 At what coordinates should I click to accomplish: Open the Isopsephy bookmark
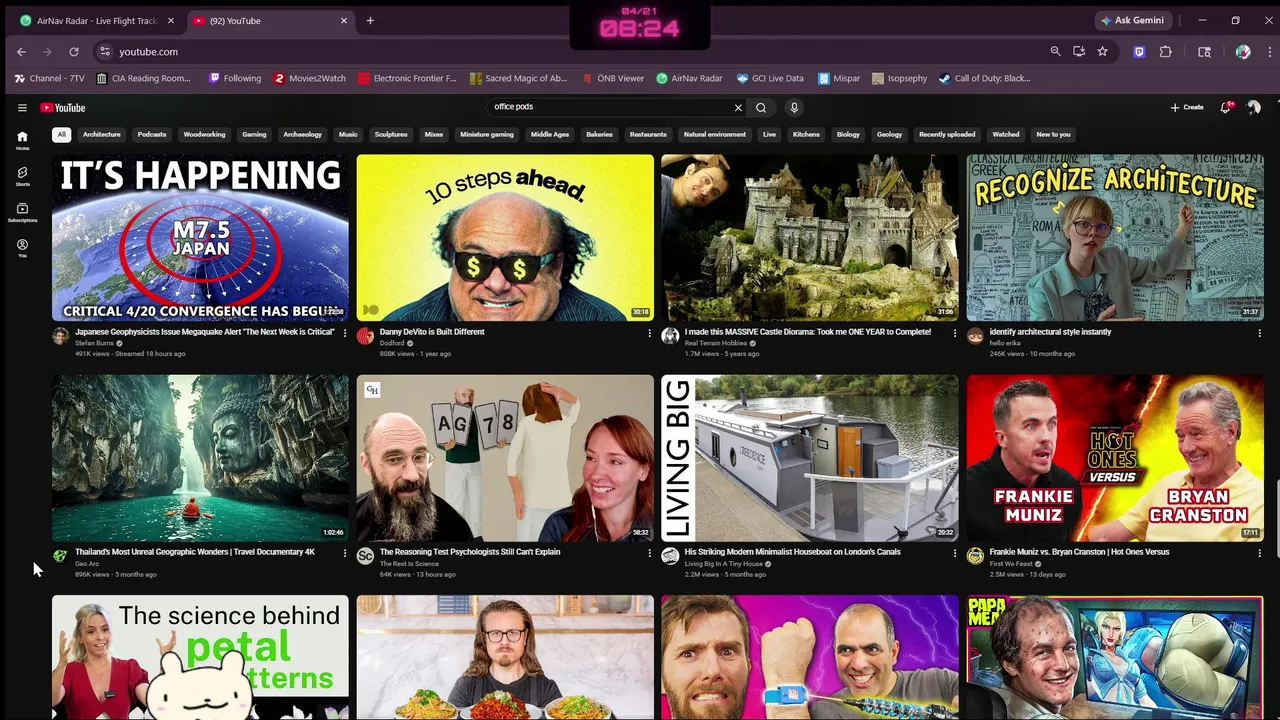(899, 78)
